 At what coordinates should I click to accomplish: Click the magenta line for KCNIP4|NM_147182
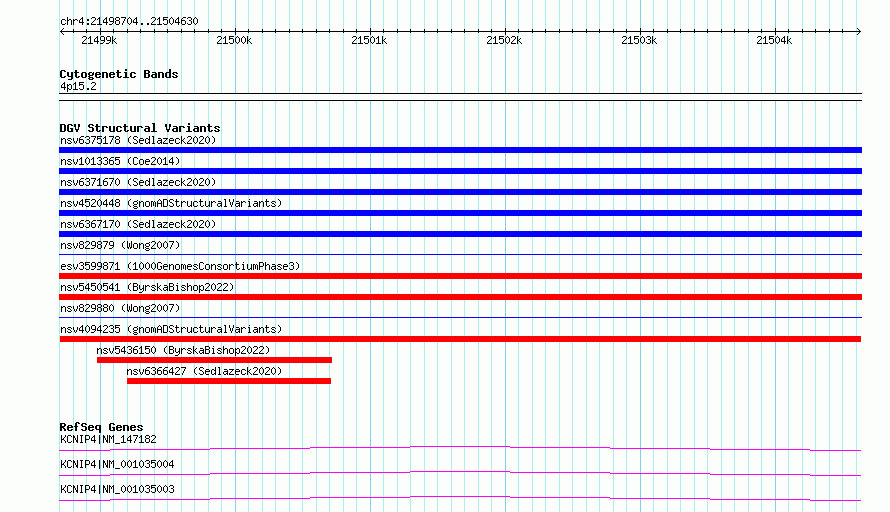tap(460, 448)
